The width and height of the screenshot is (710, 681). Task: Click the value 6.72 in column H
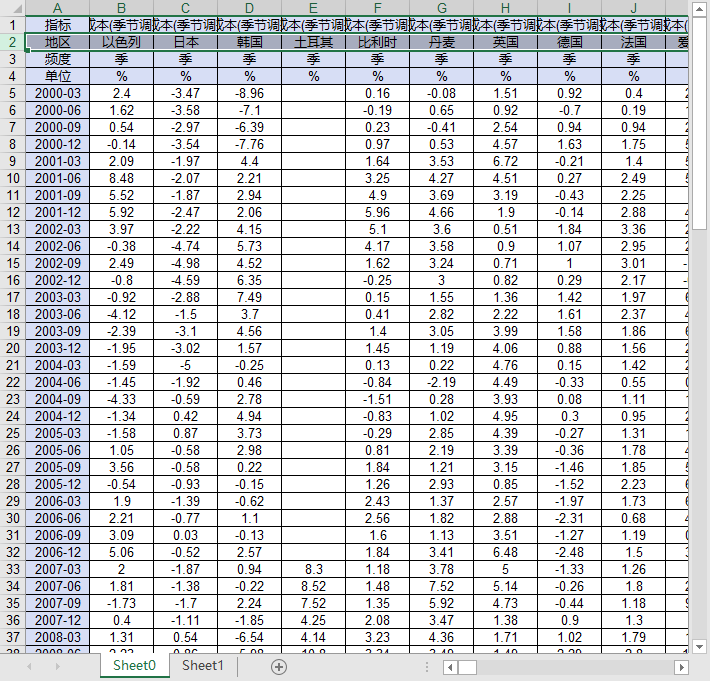click(x=505, y=161)
